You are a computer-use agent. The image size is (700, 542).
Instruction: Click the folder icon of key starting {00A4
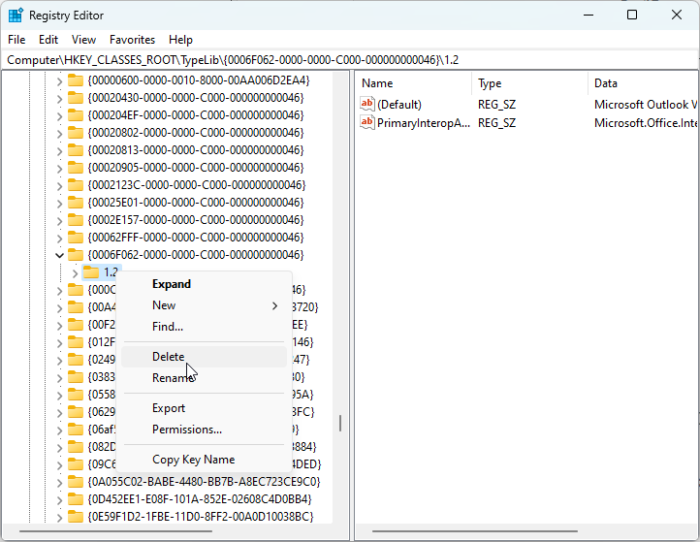pos(75,307)
